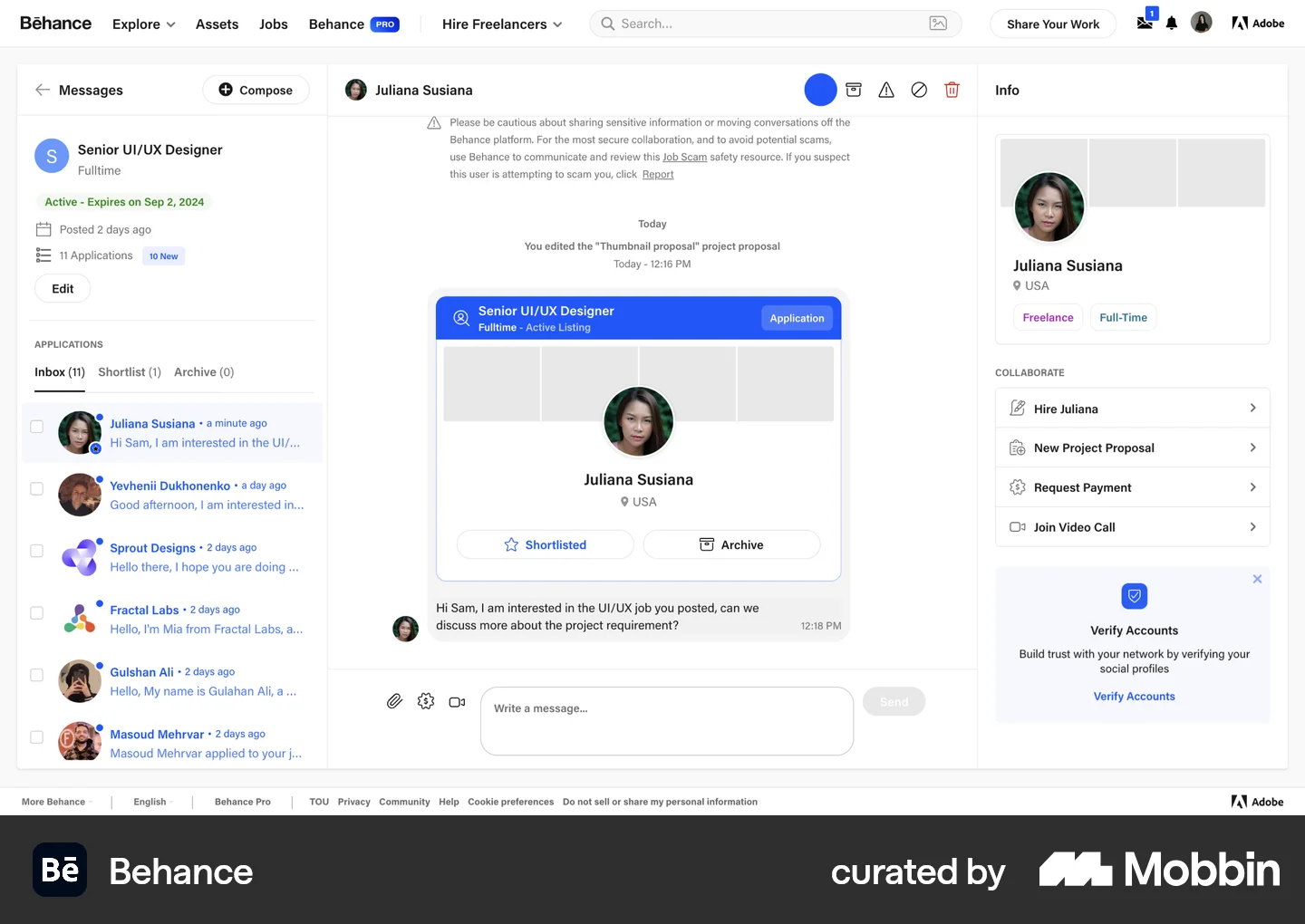Open the messages envelope icon in header
Image resolution: width=1305 pixels, height=924 pixels.
(1145, 23)
